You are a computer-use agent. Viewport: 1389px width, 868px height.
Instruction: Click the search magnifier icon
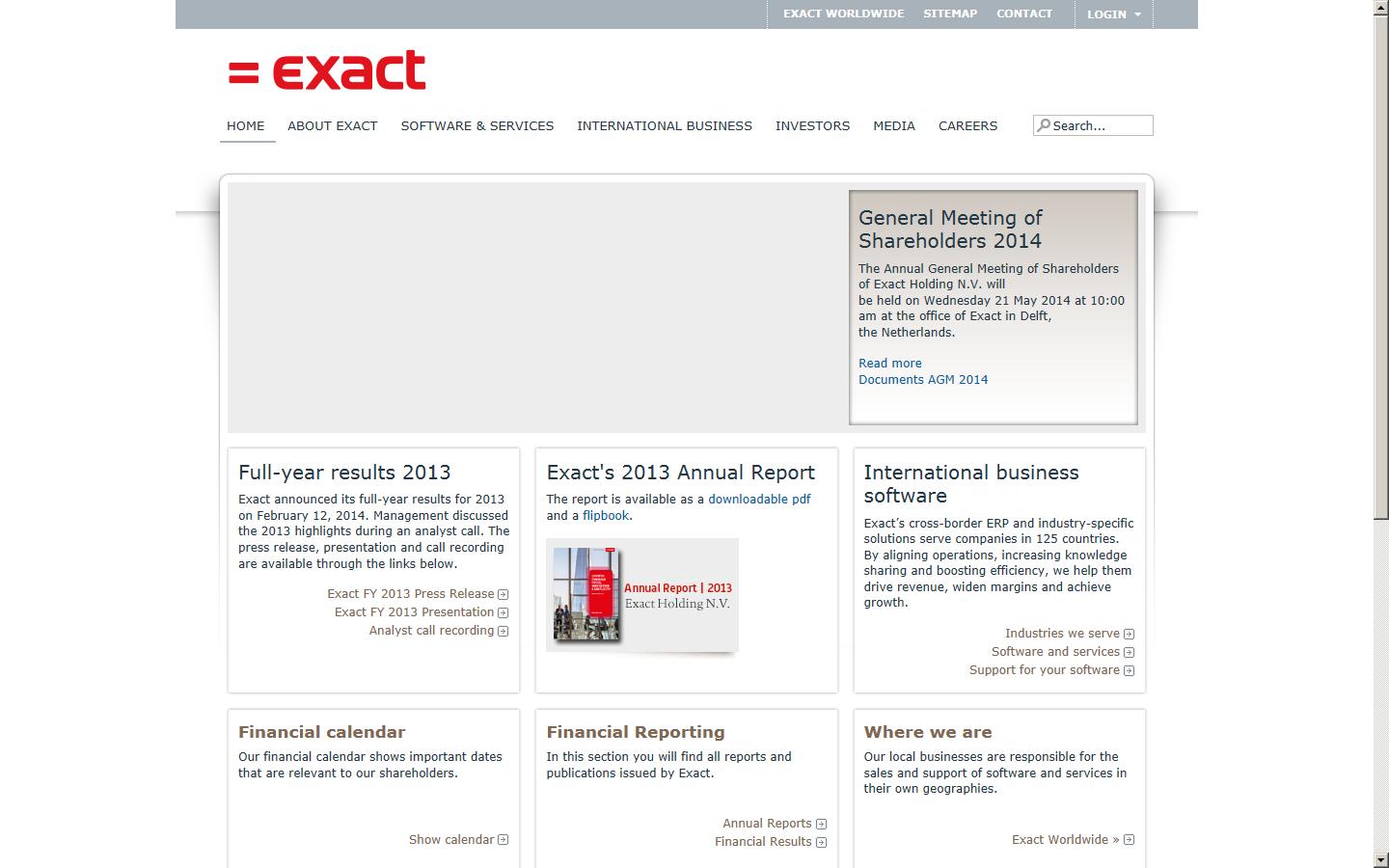[x=1045, y=125]
